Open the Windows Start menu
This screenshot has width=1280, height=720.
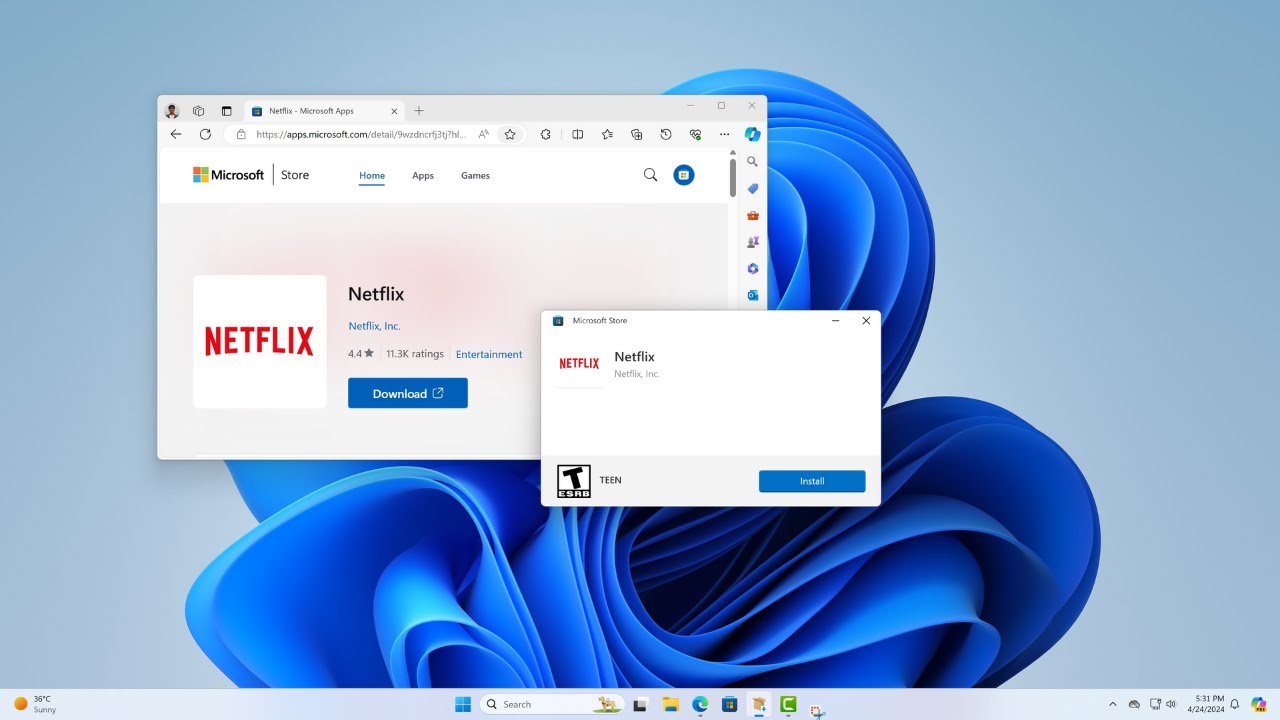(463, 704)
